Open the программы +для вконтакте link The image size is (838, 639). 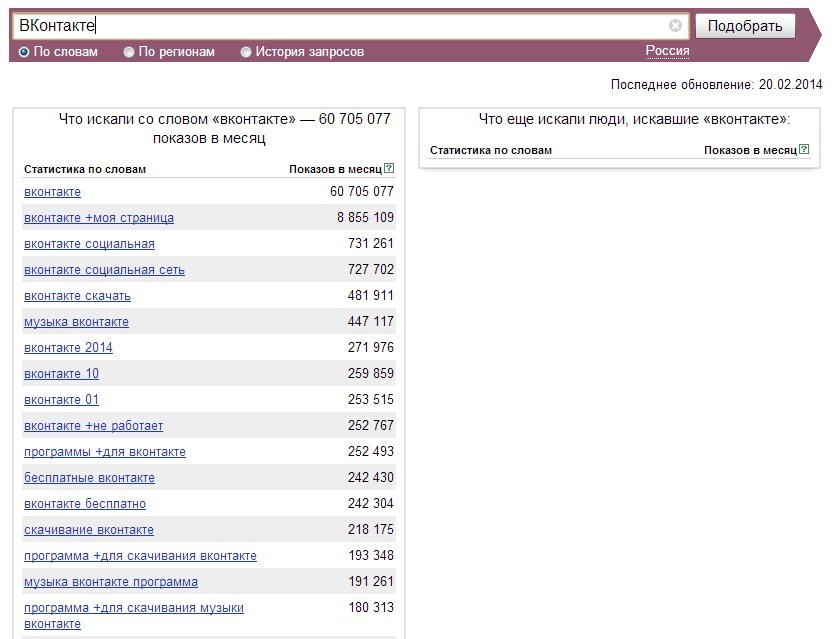pyautogui.click(x=105, y=452)
